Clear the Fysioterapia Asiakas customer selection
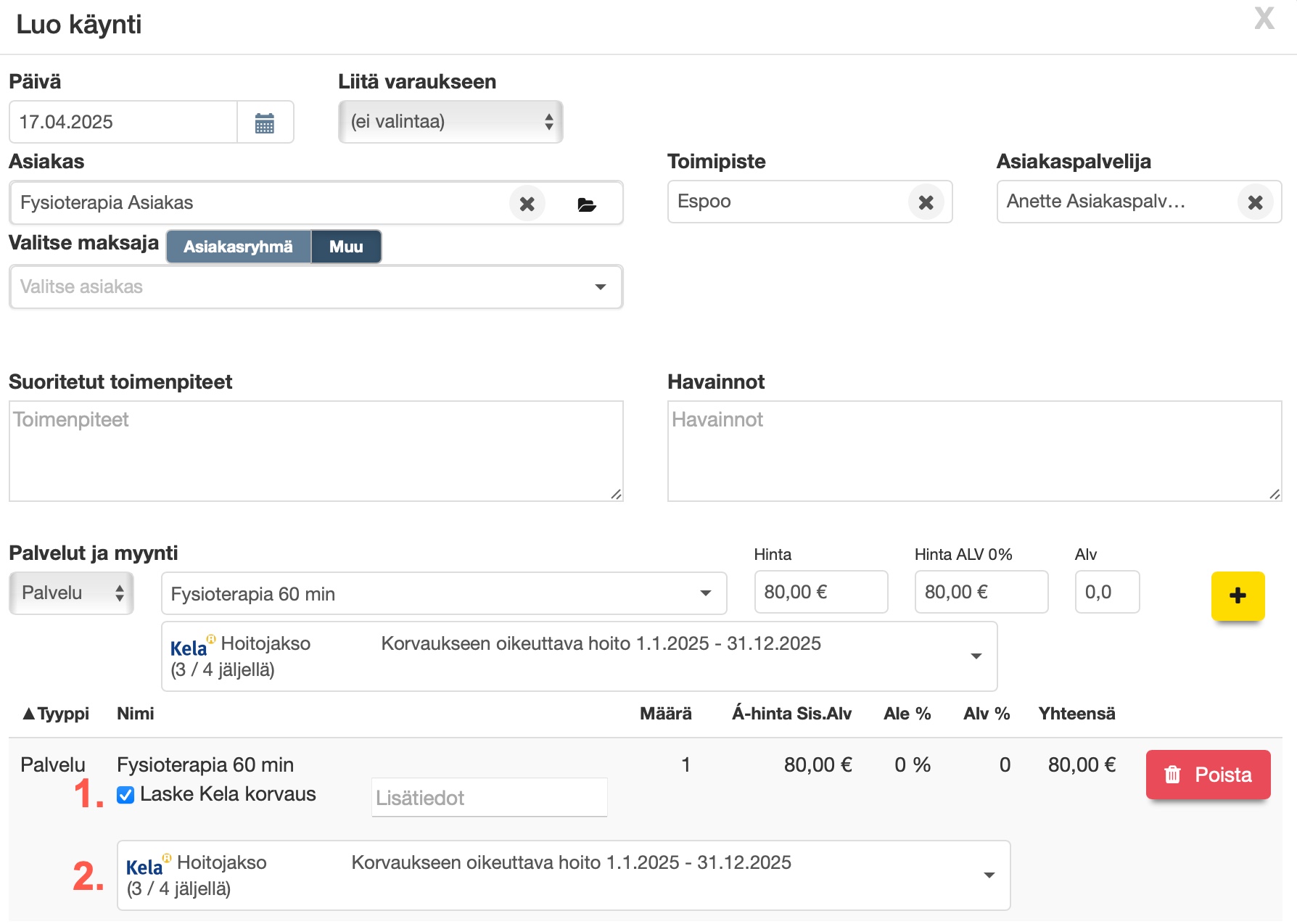 point(527,204)
